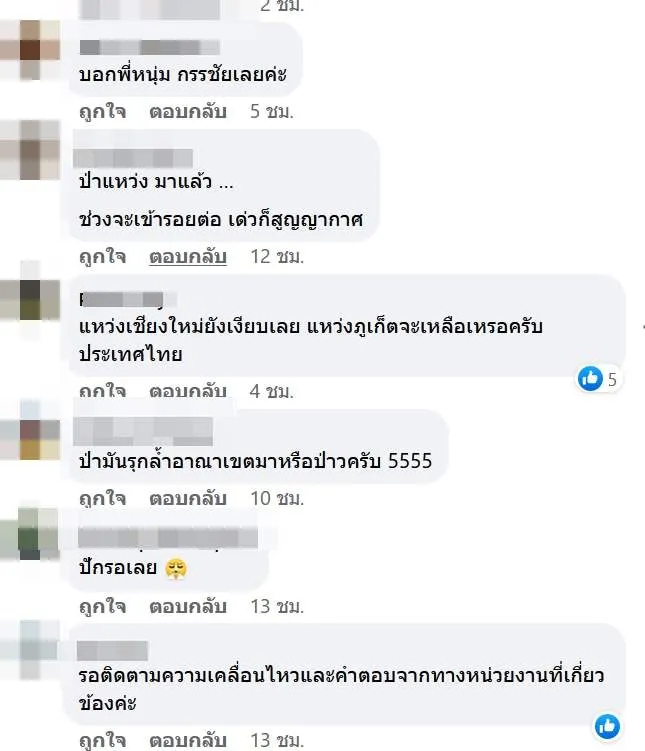Click the 12 ชม. timestamp

[277, 257]
